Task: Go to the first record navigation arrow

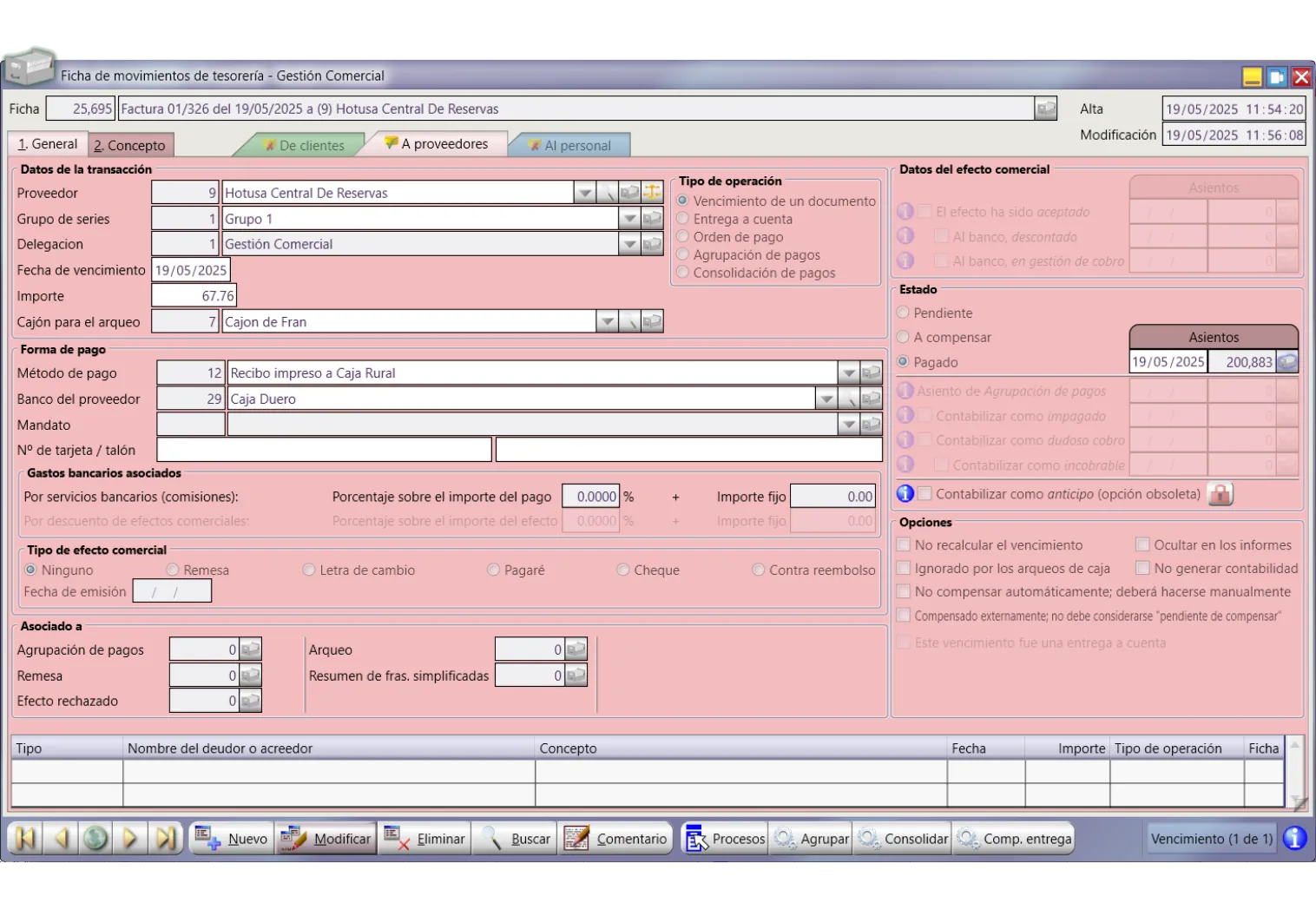Action: pos(25,839)
